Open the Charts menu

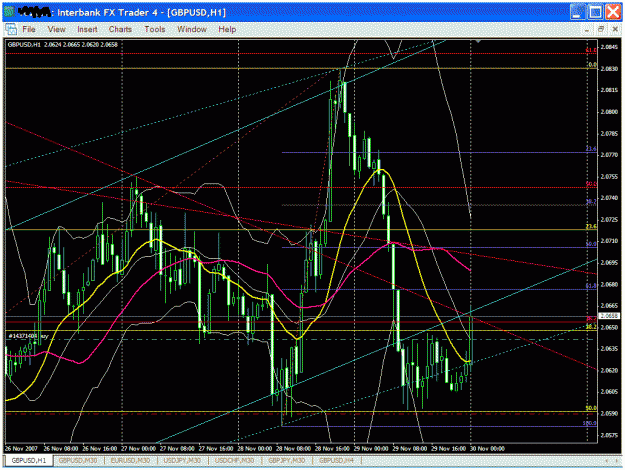(120, 29)
